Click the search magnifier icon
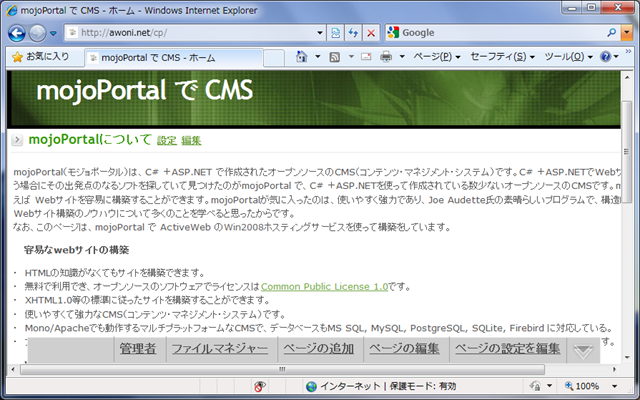Image resolution: width=640 pixels, height=400 pixels. 611,33
